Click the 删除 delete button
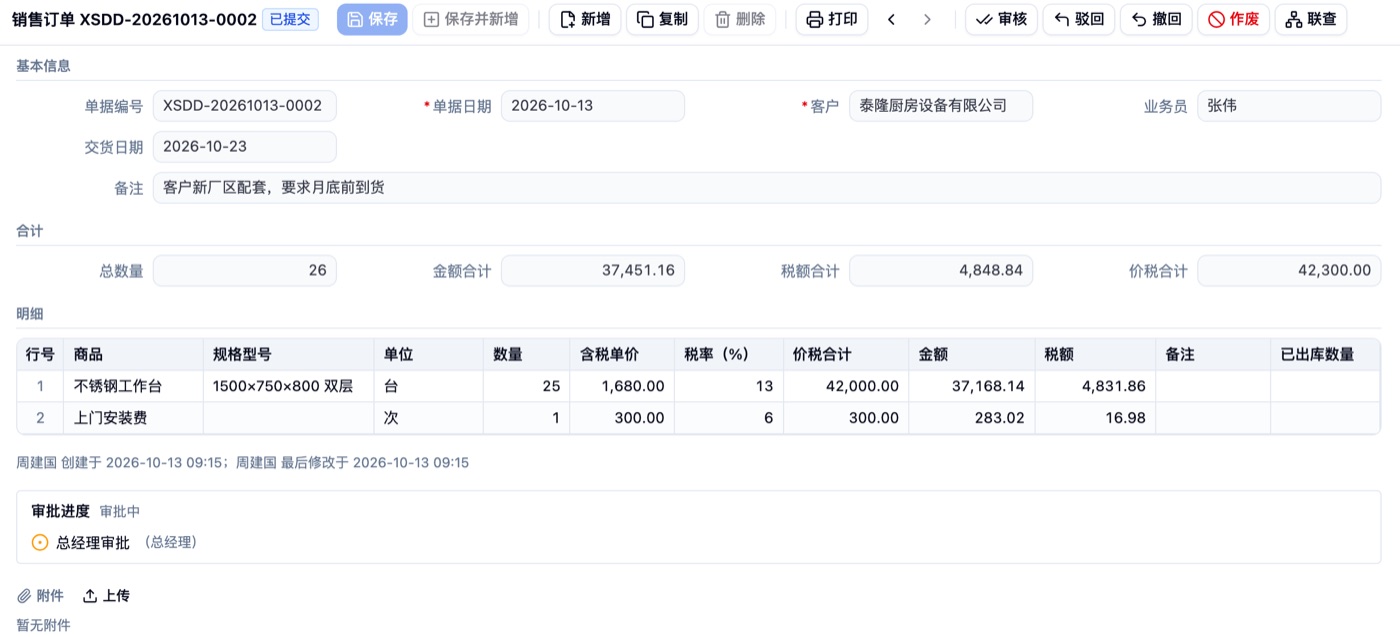1400x637 pixels. [x=740, y=19]
